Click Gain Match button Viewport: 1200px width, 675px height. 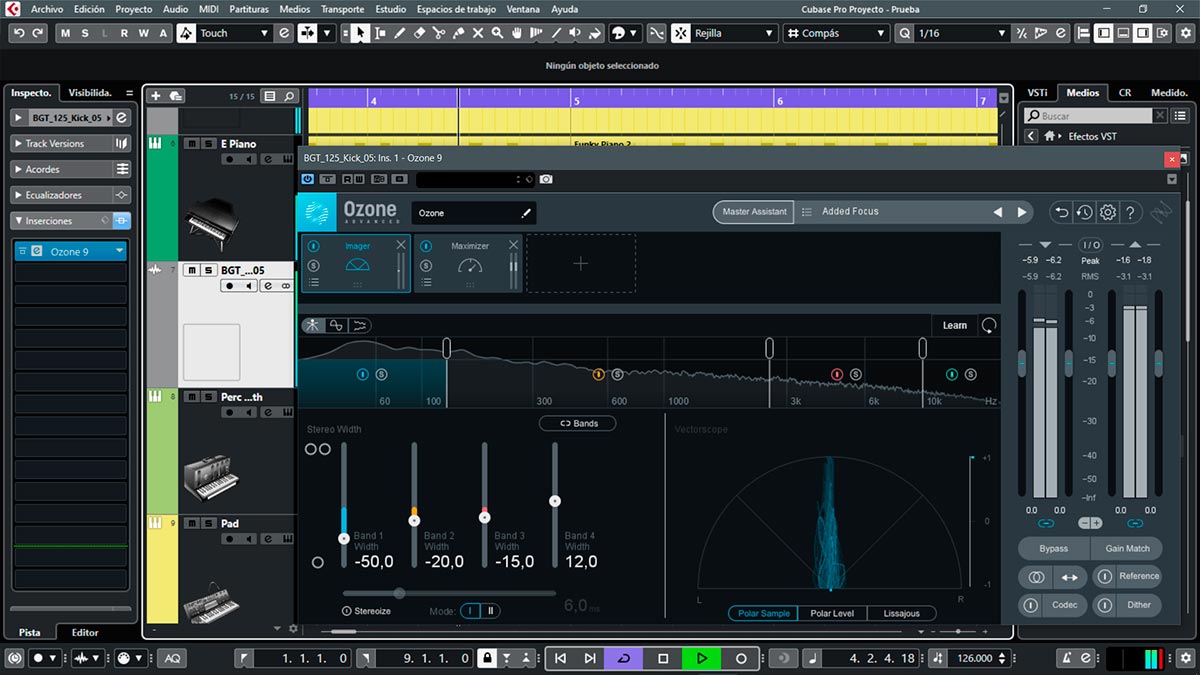pos(1127,548)
